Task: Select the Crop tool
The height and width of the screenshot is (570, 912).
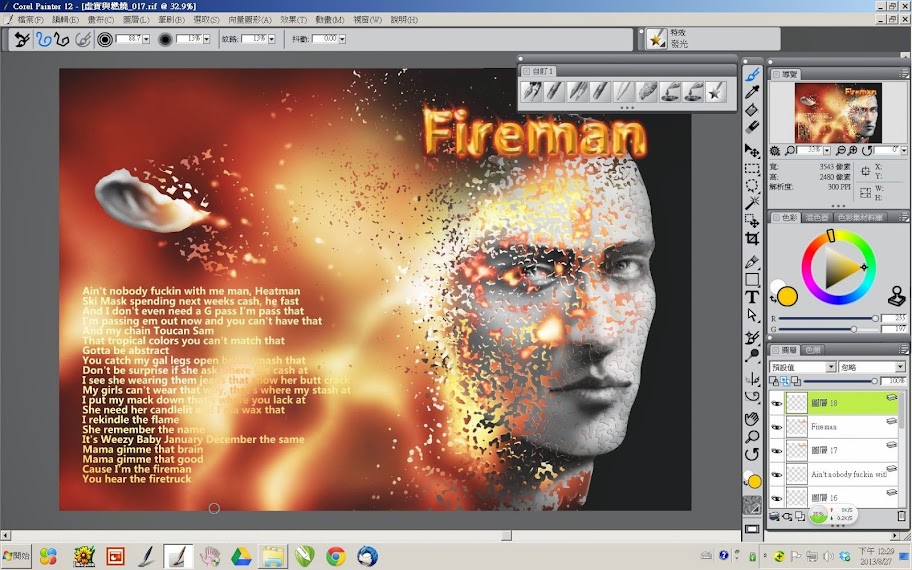Action: pyautogui.click(x=752, y=238)
